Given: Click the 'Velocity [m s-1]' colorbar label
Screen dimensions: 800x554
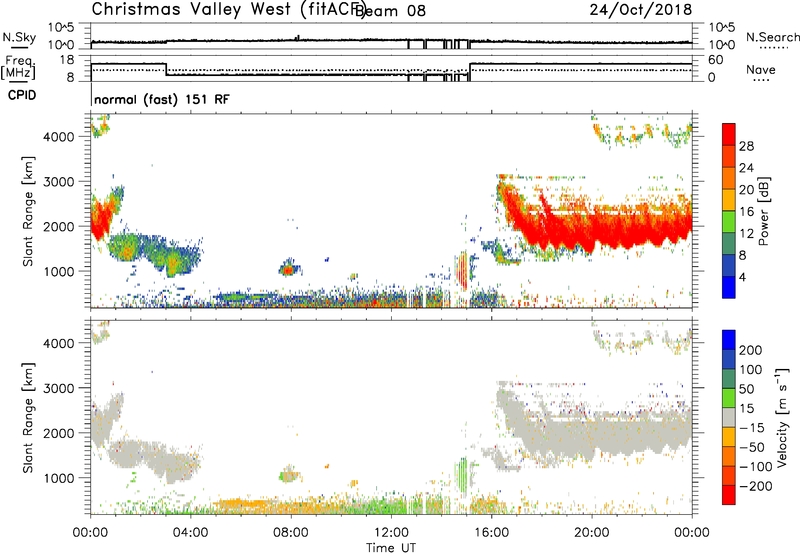Looking at the screenshot, I should pyautogui.click(x=782, y=417).
